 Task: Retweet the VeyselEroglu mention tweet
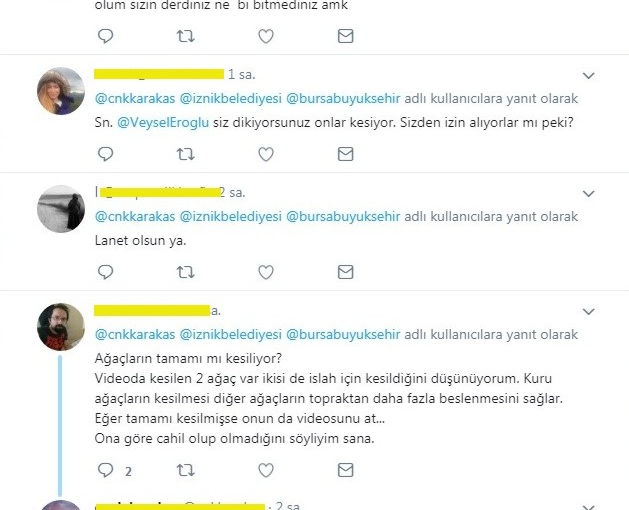tap(186, 154)
